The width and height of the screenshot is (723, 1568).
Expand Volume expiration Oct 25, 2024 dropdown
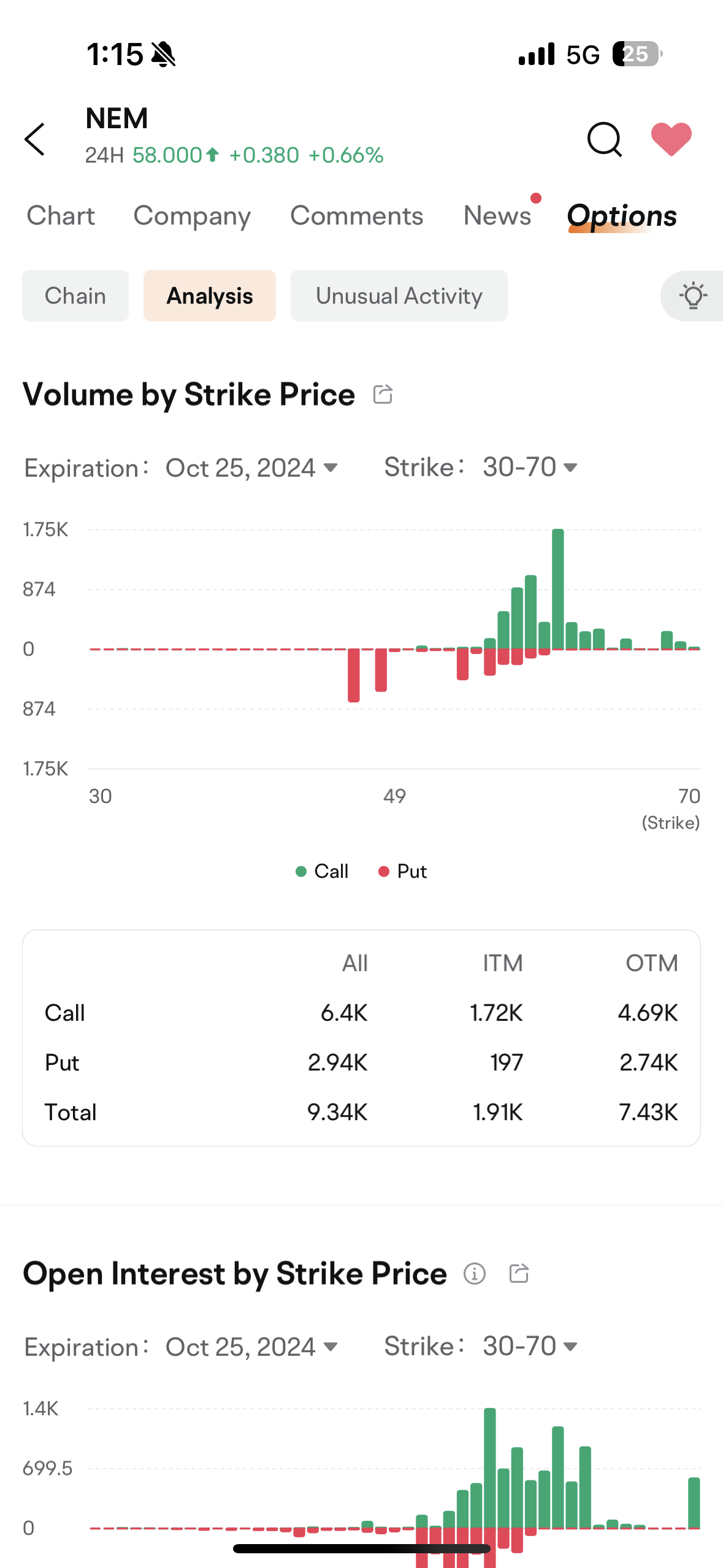[x=251, y=468]
